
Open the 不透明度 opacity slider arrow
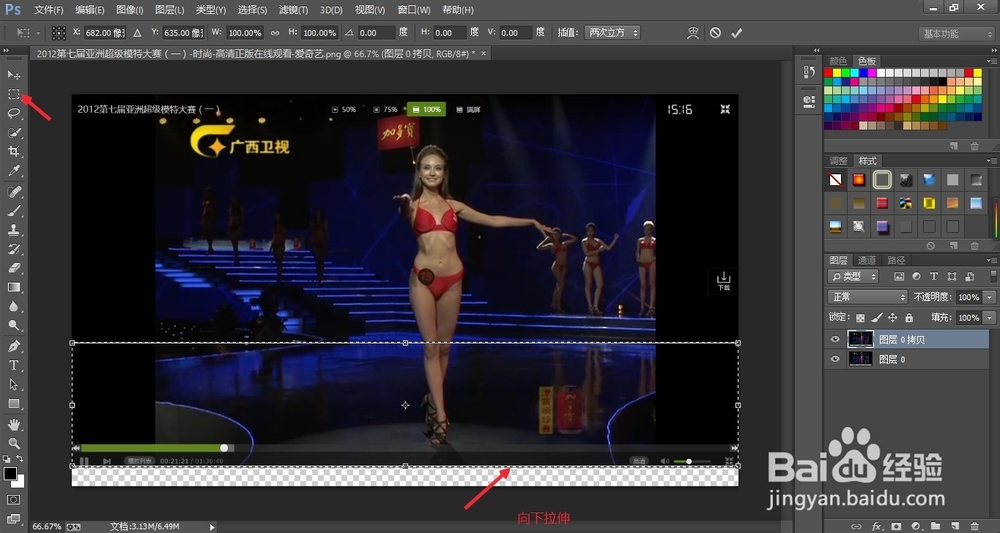pyautogui.click(x=990, y=297)
